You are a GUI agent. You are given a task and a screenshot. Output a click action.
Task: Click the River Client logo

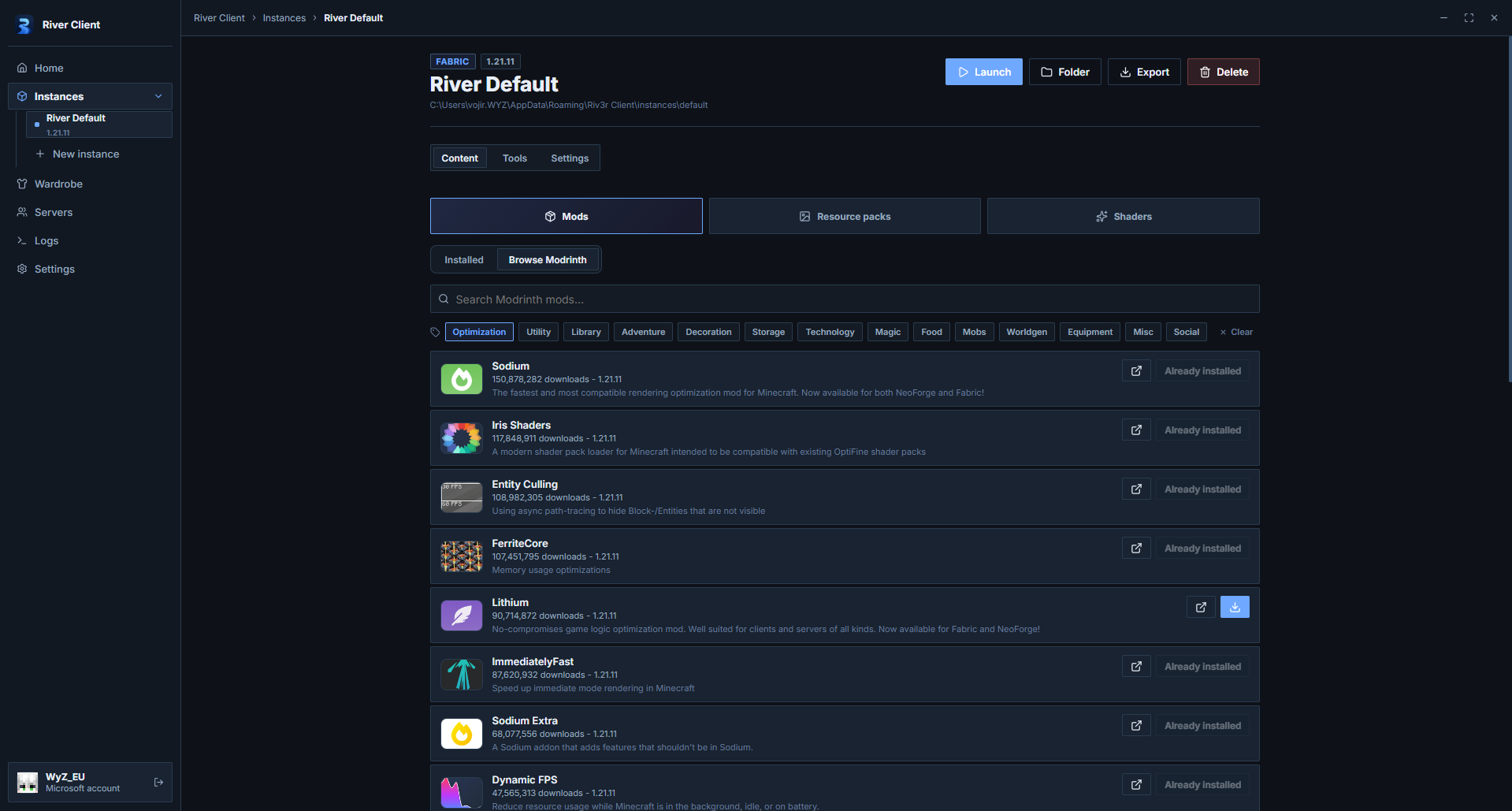(24, 25)
